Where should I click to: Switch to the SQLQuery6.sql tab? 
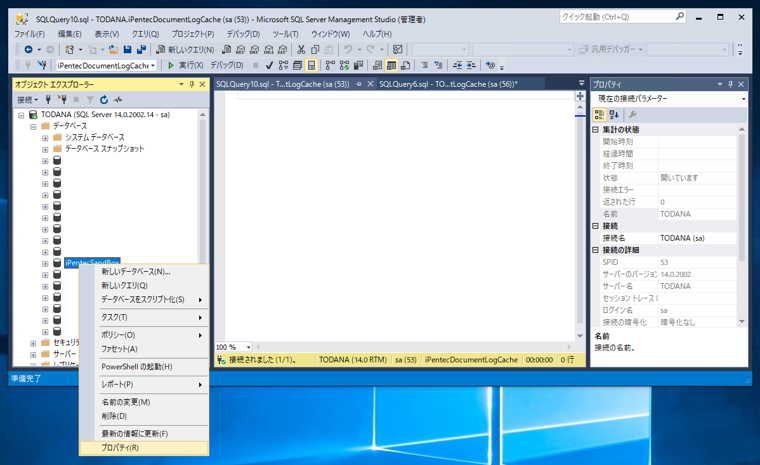point(447,85)
